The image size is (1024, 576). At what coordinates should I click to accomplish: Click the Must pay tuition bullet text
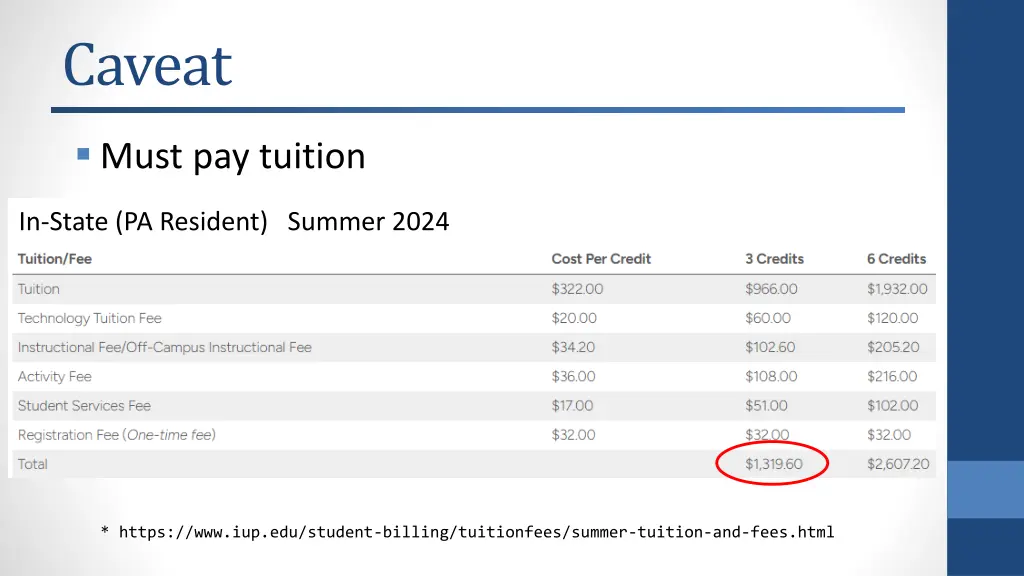(232, 156)
